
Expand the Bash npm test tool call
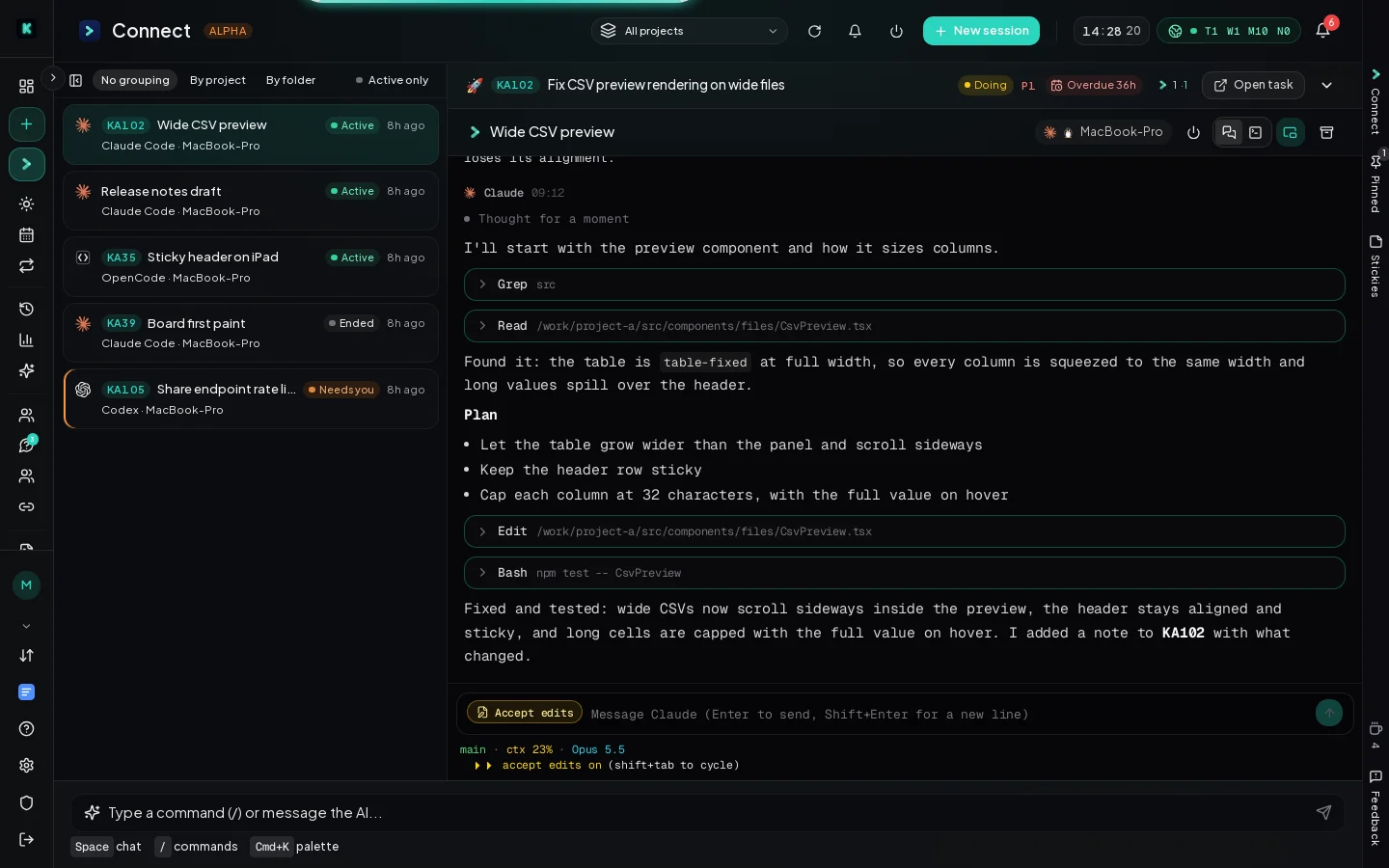point(905,573)
